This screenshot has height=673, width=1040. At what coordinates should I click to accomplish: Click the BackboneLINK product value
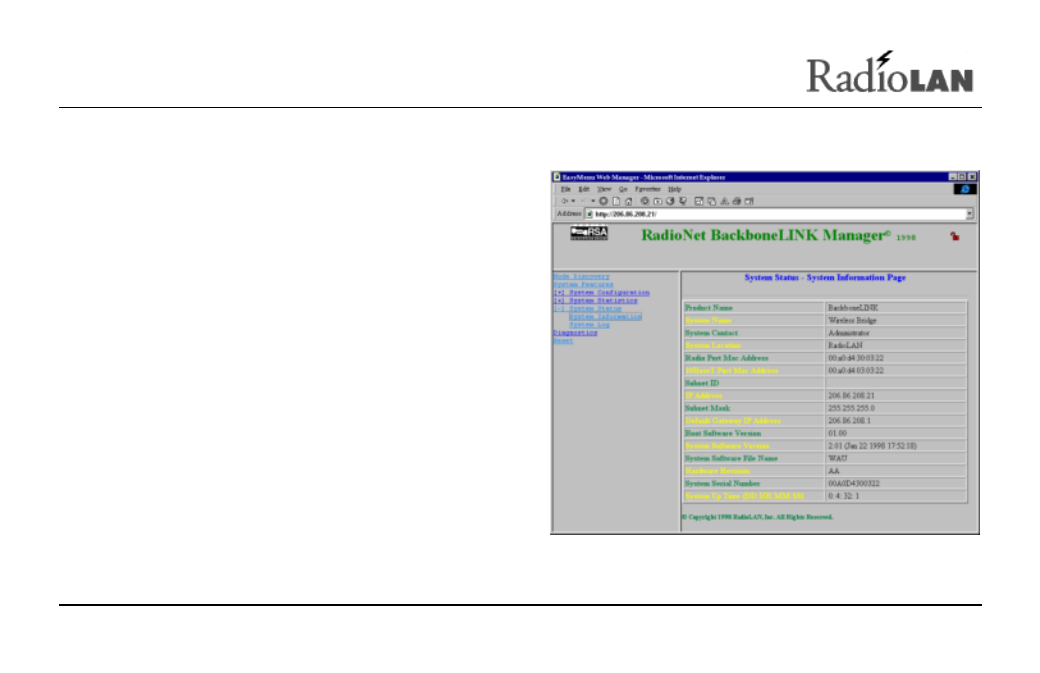[853, 308]
